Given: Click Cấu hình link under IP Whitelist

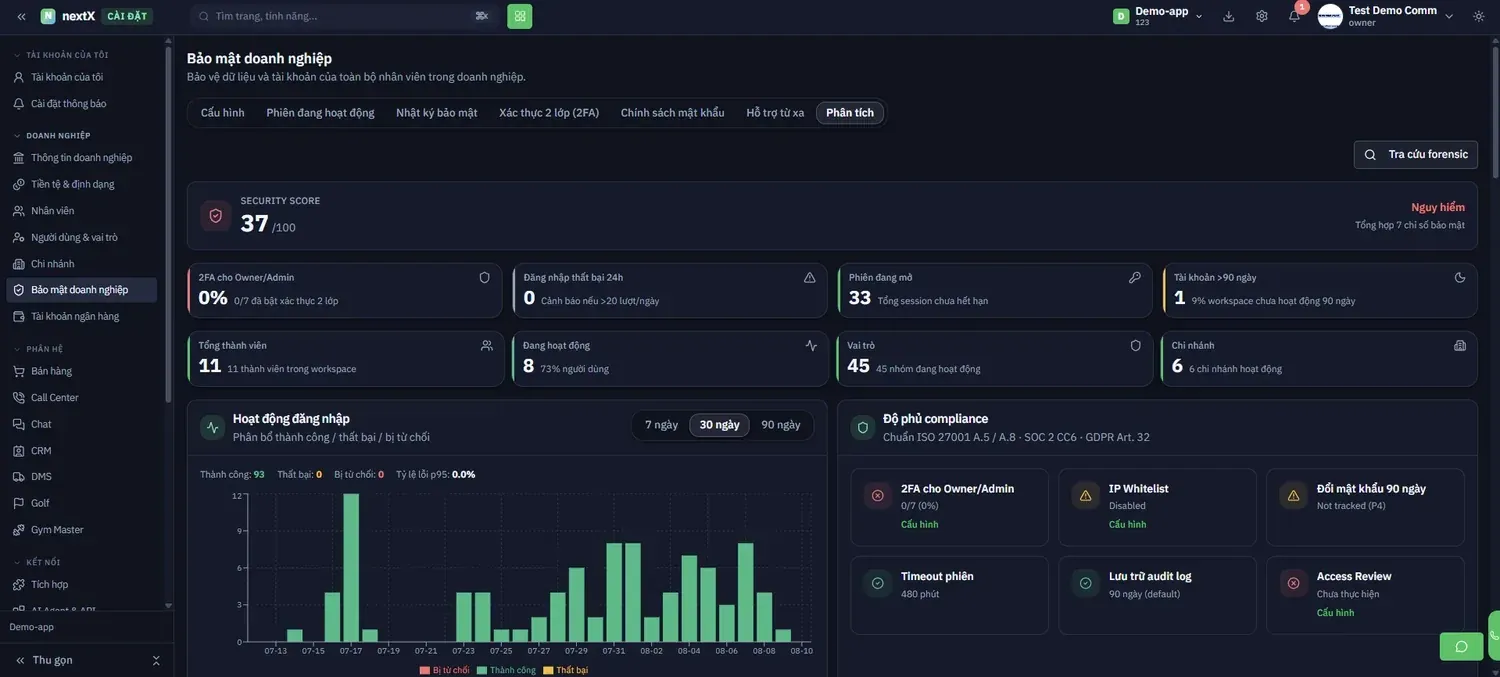Looking at the screenshot, I should click(x=1127, y=524).
